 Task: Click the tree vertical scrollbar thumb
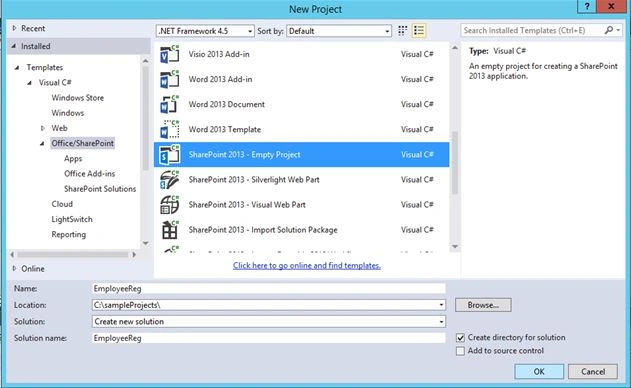click(145, 118)
